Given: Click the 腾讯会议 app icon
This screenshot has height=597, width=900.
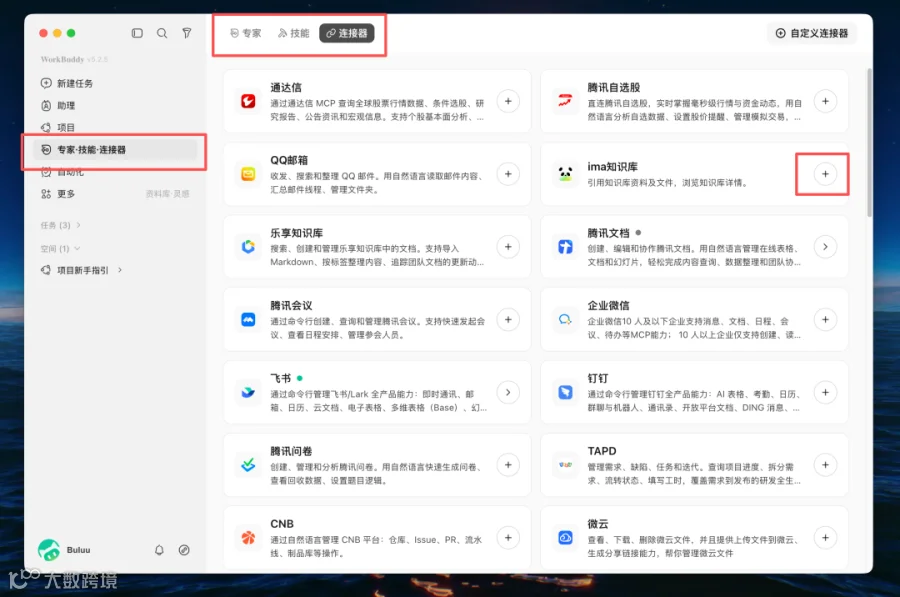Looking at the screenshot, I should pyautogui.click(x=248, y=320).
